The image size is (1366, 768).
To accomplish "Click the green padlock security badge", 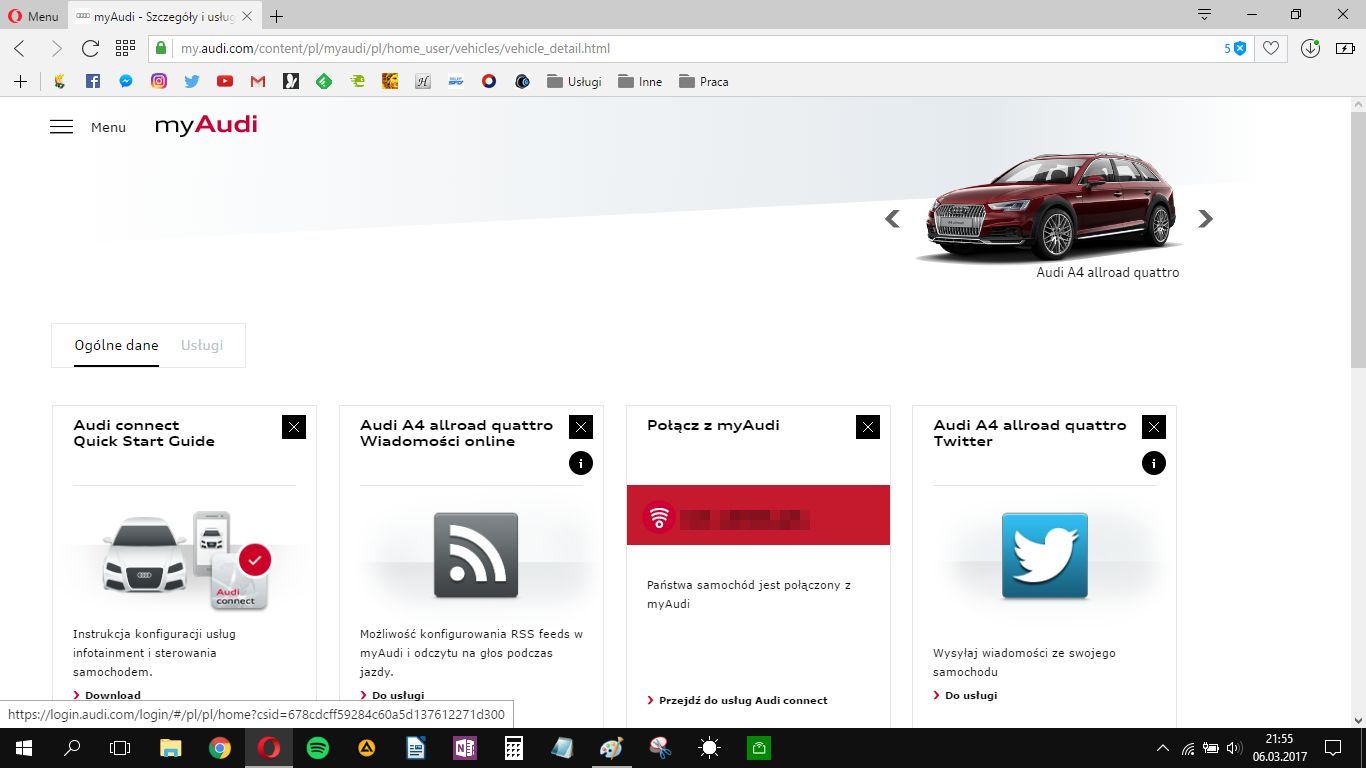I will click(x=160, y=48).
